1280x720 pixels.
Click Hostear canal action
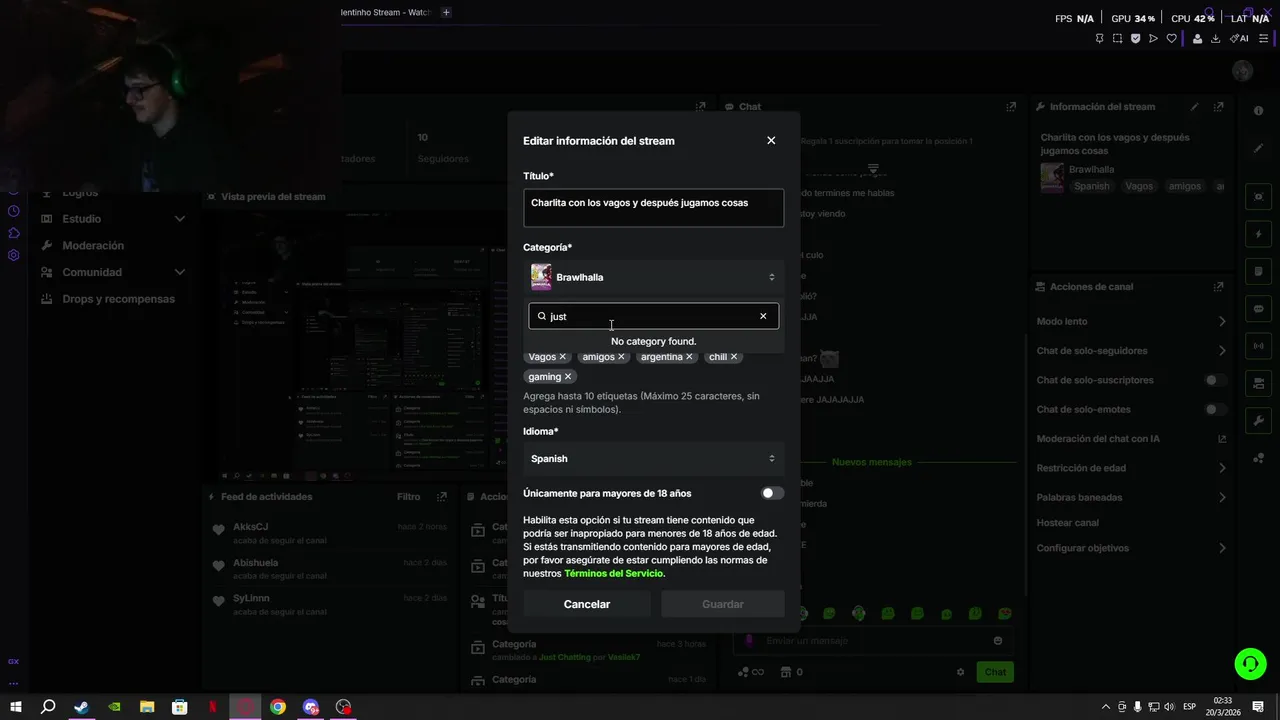(x=1068, y=523)
